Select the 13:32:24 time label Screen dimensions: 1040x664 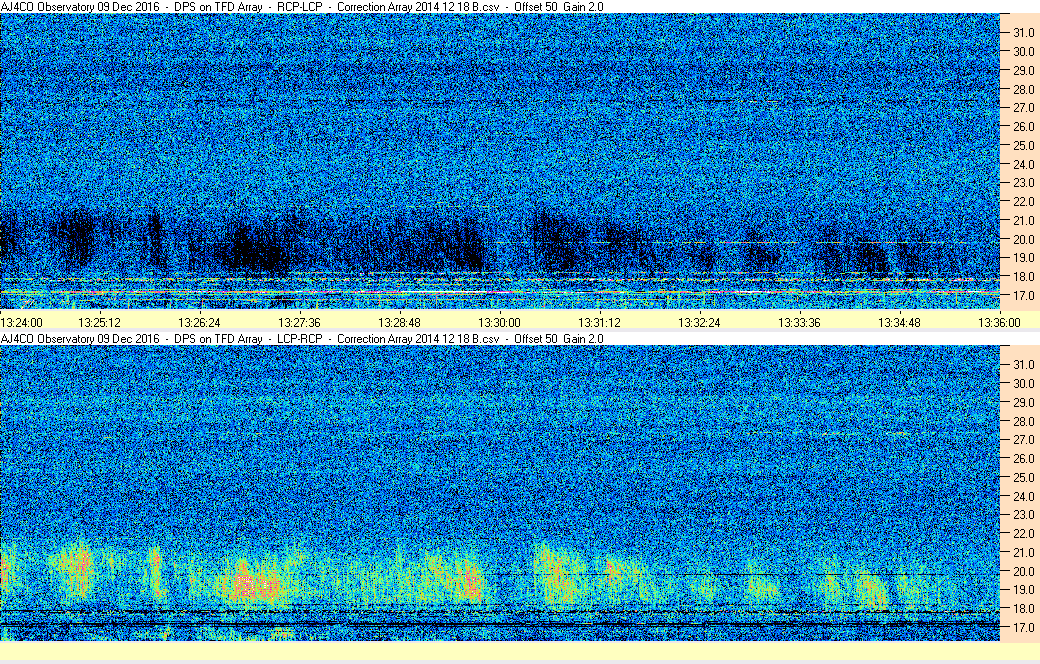[x=699, y=322]
